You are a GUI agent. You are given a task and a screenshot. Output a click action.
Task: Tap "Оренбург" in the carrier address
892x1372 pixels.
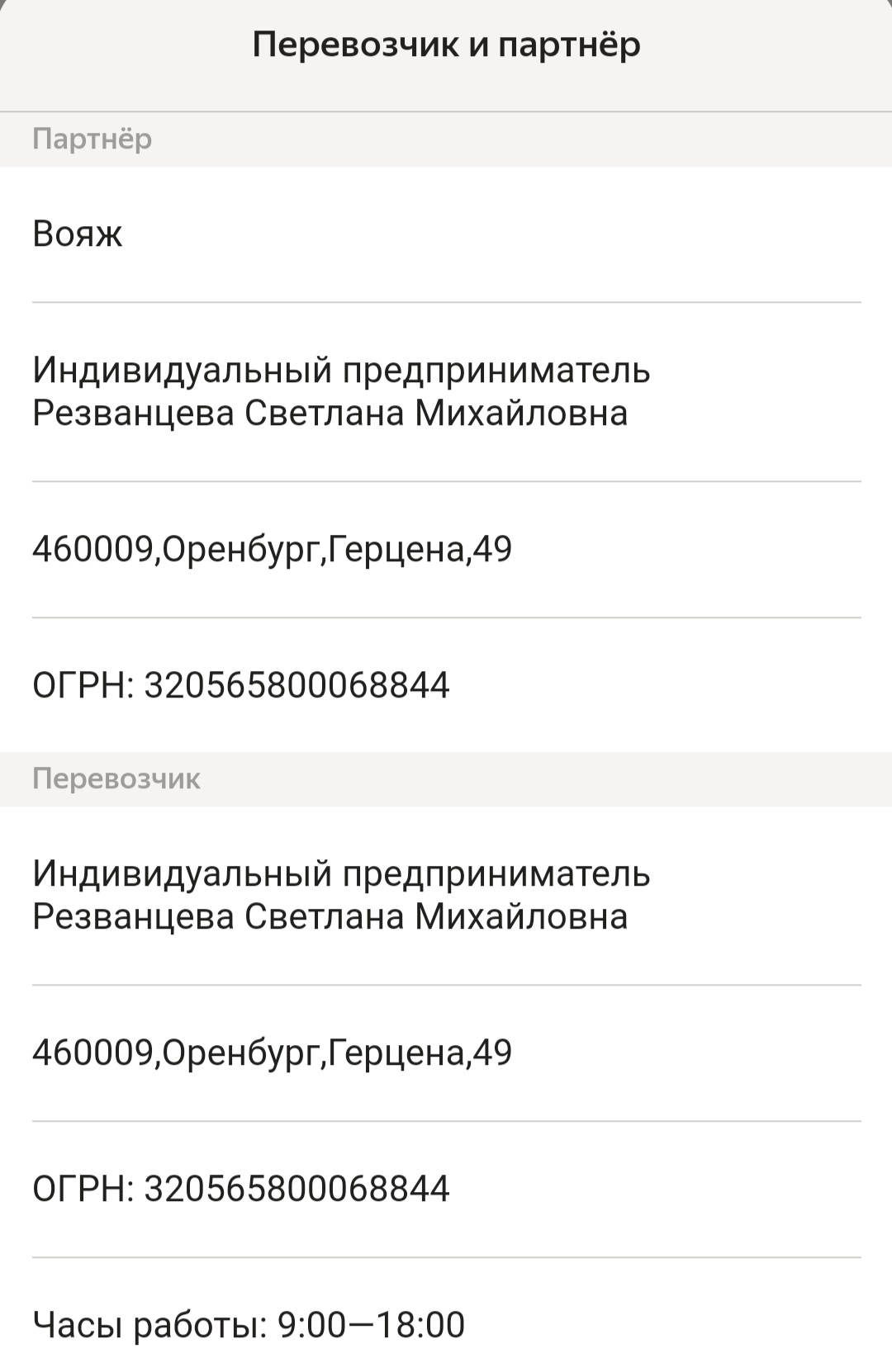point(240,1053)
